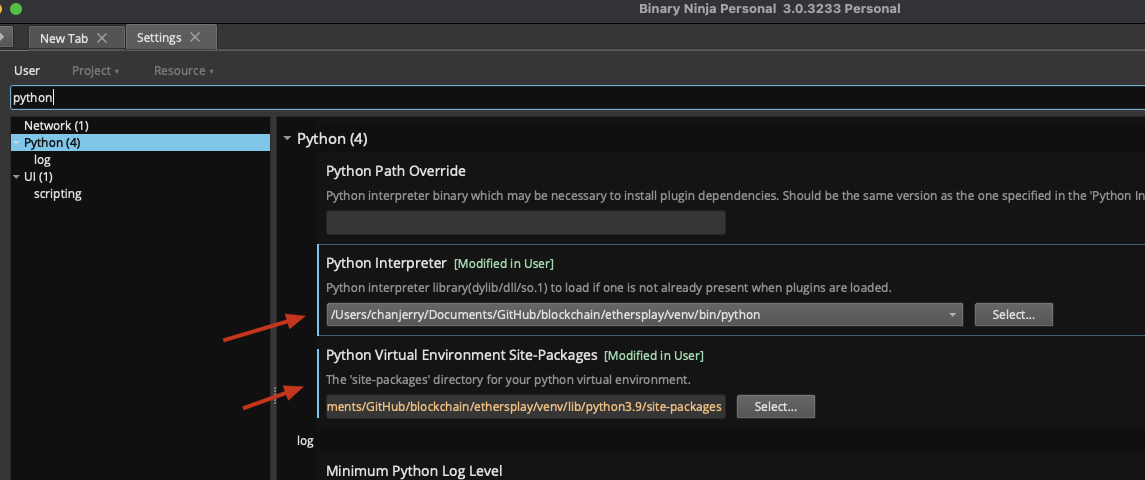
Task: Click Select... for Python Interpreter
Action: point(1014,315)
